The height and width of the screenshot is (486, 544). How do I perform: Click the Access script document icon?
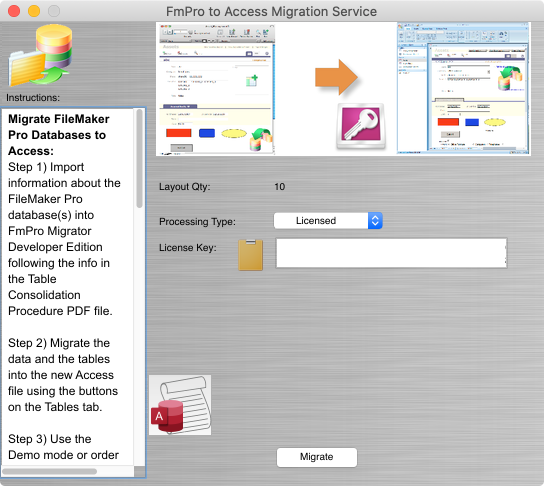[180, 405]
